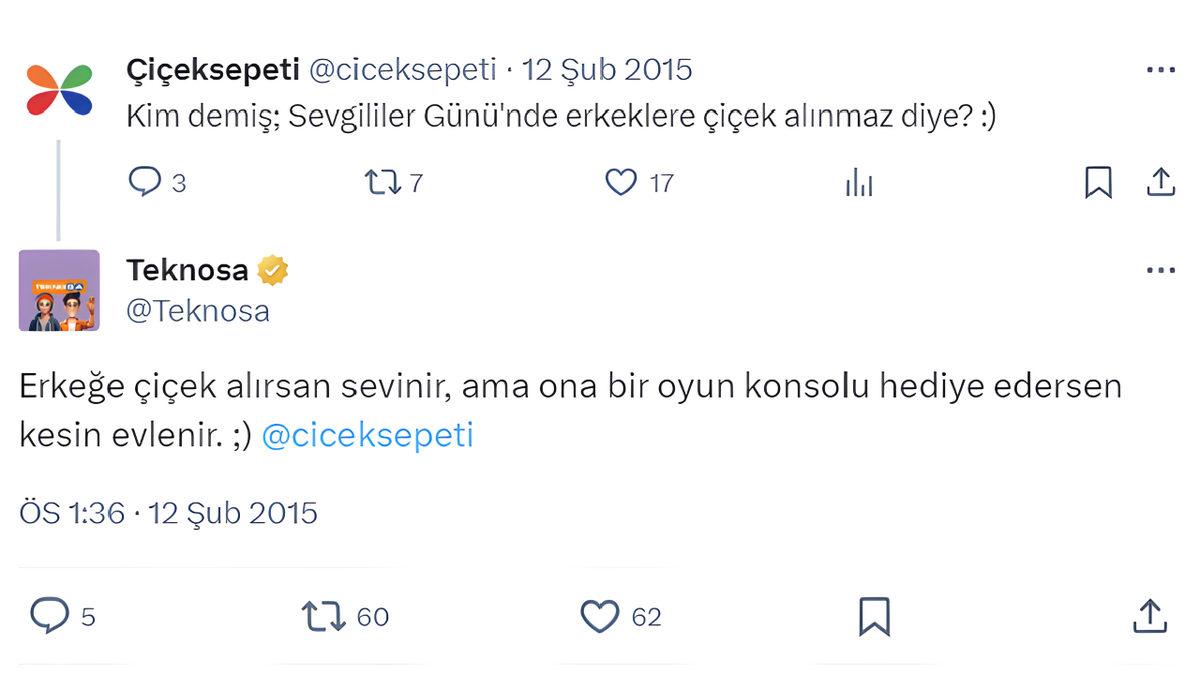View analytics for the Çiçeksepeti tweet
This screenshot has width=1200, height=675.
click(x=858, y=181)
